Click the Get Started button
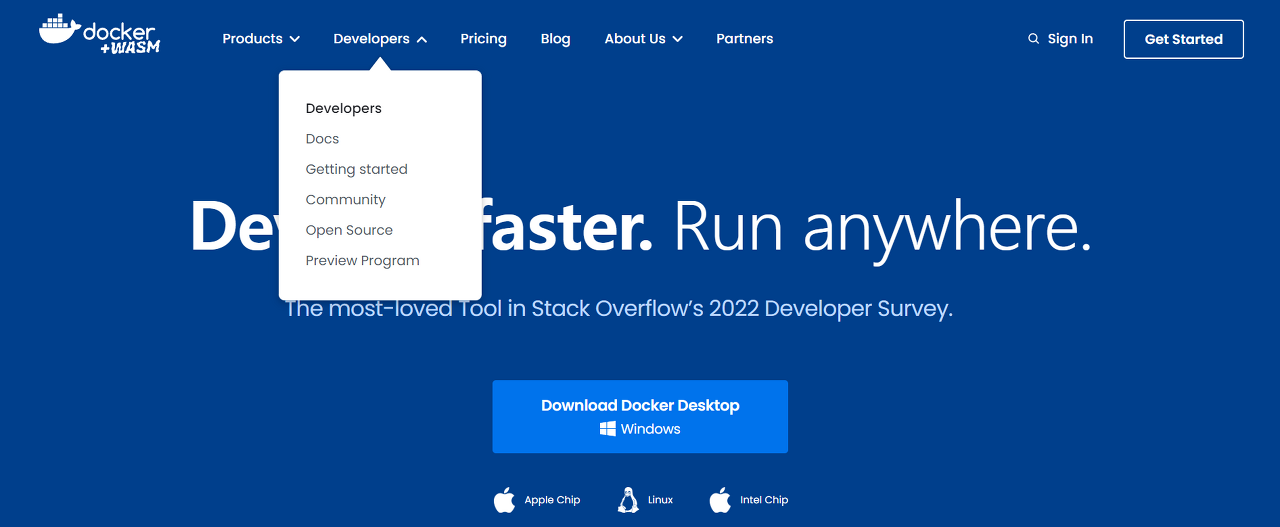Screen dimensions: 1280x527 (x=1184, y=39)
